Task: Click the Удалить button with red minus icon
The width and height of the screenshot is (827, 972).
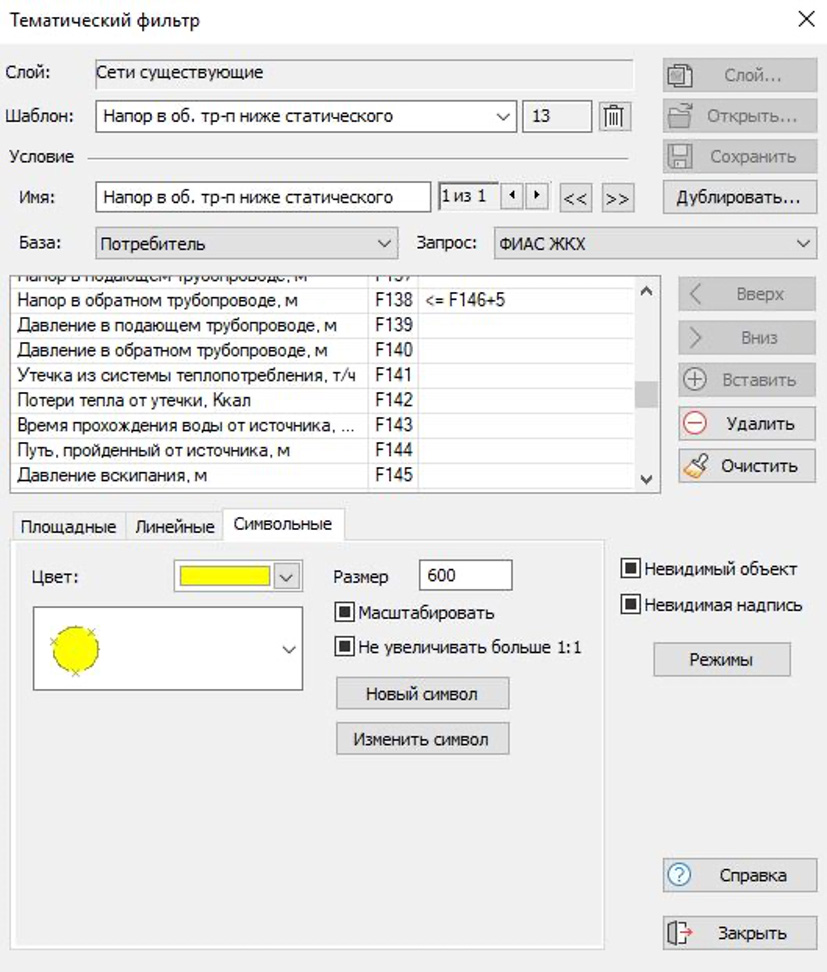Action: (746, 423)
